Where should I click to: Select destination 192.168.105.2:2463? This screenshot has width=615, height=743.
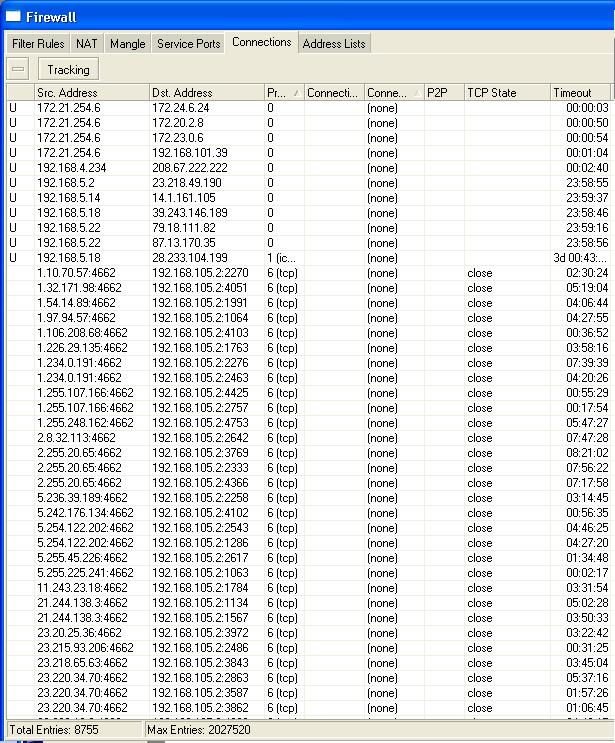pyautogui.click(x=200, y=378)
